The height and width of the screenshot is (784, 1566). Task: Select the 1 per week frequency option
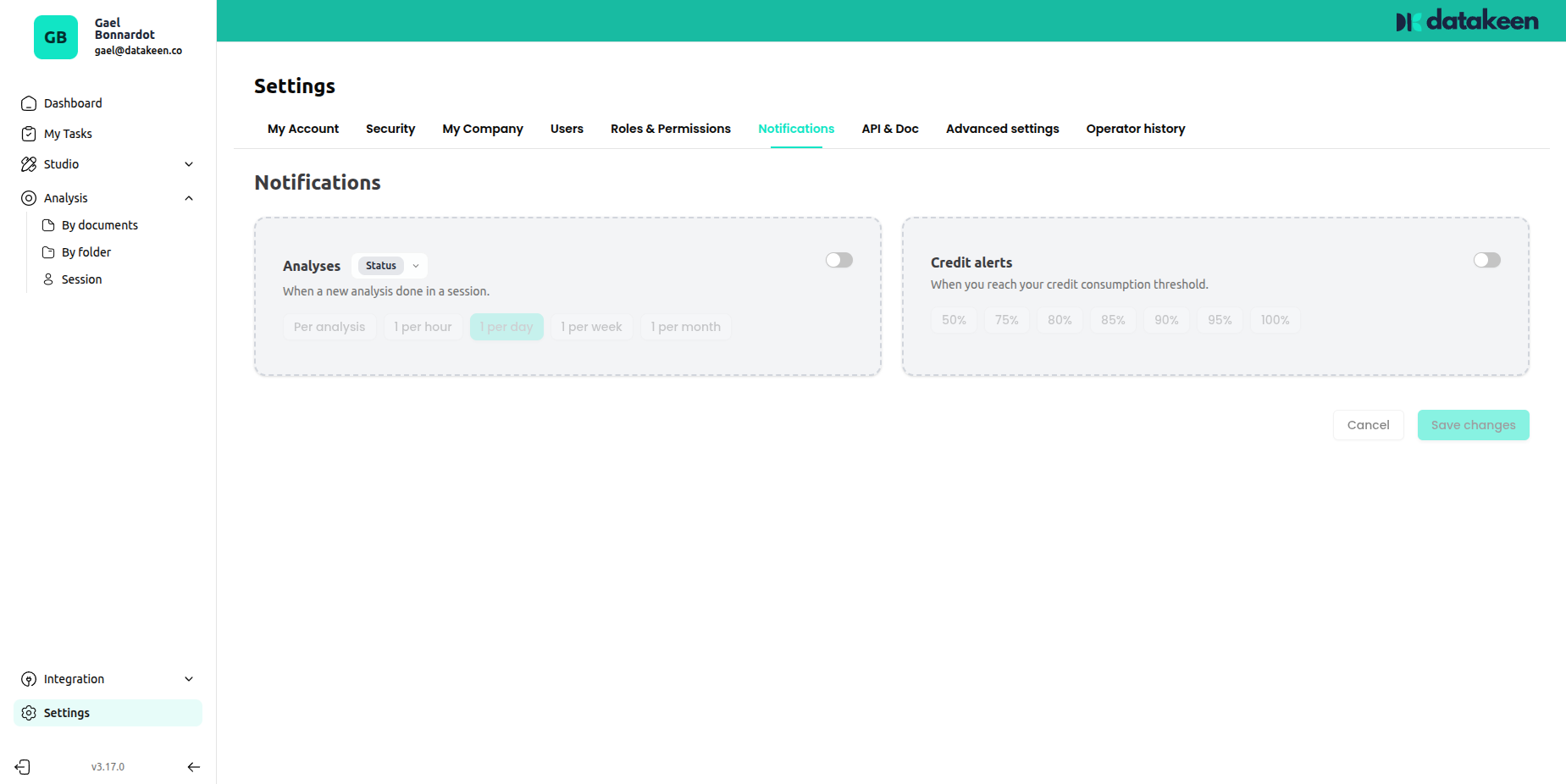coord(591,327)
